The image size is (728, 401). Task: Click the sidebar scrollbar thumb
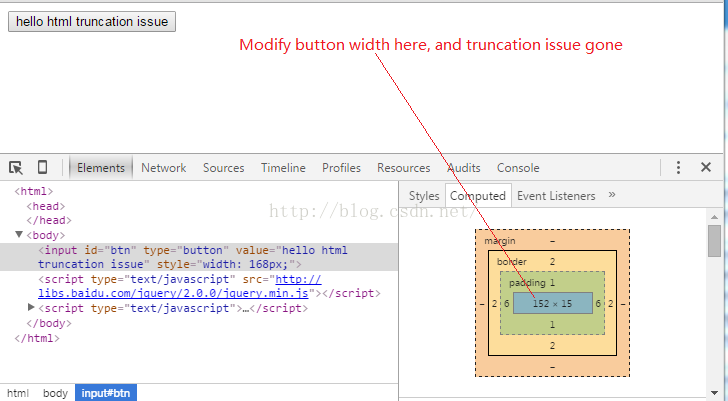714,240
